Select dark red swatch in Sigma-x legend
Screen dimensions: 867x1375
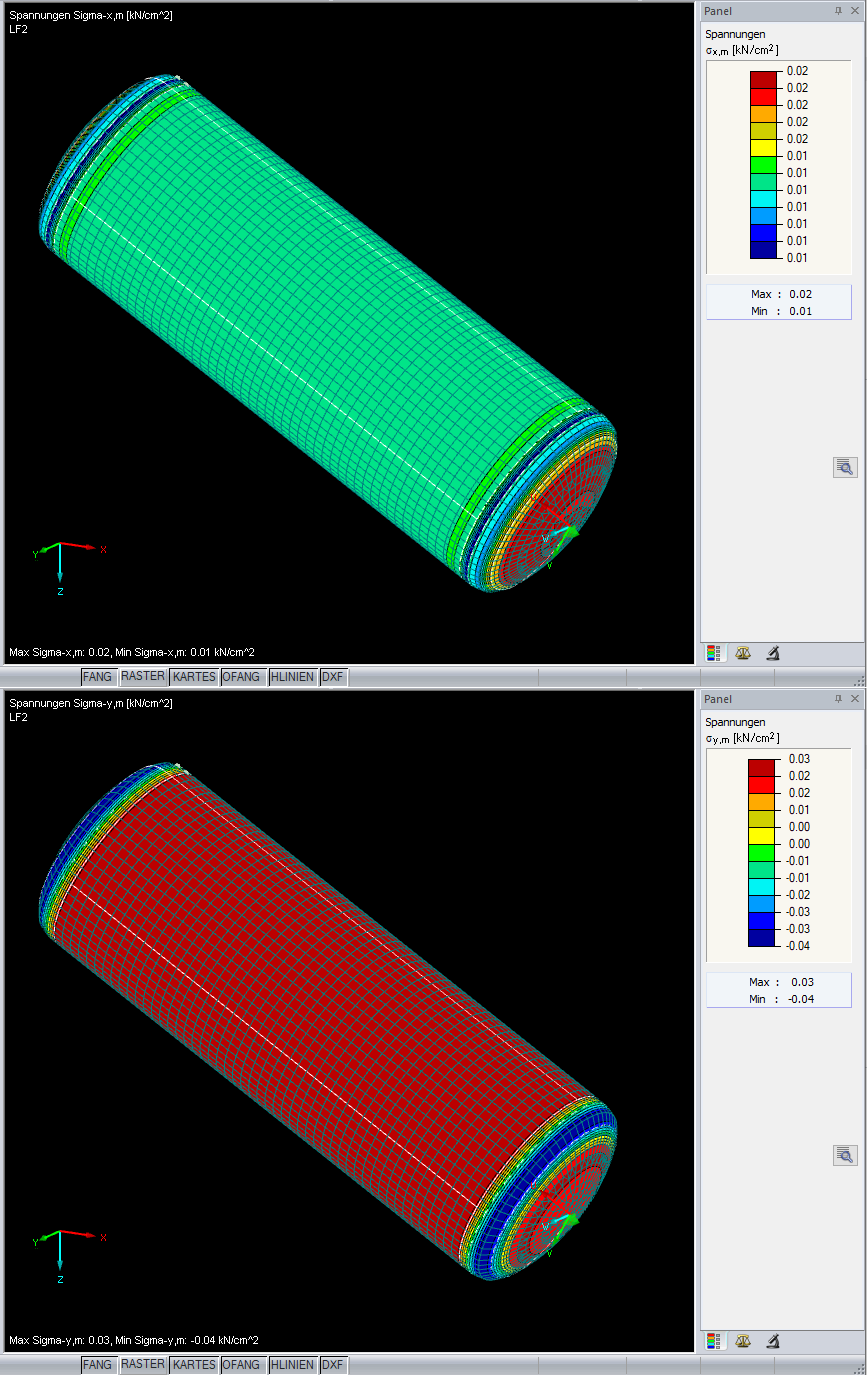763,79
